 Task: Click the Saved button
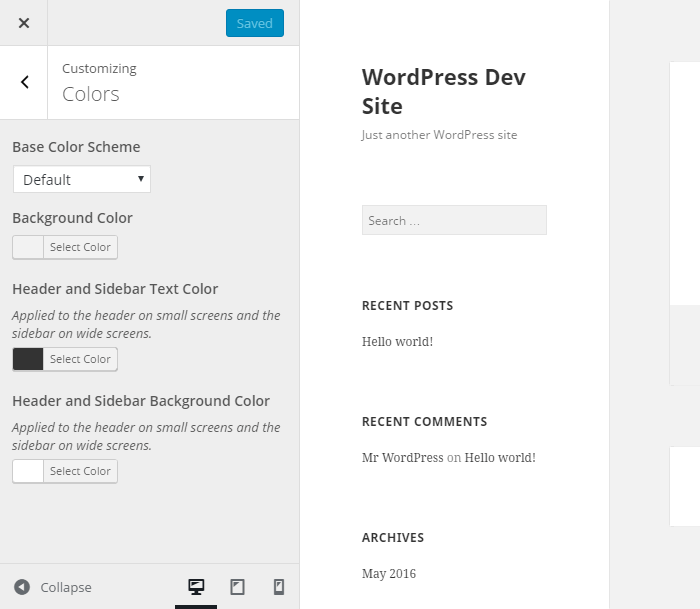pos(254,23)
